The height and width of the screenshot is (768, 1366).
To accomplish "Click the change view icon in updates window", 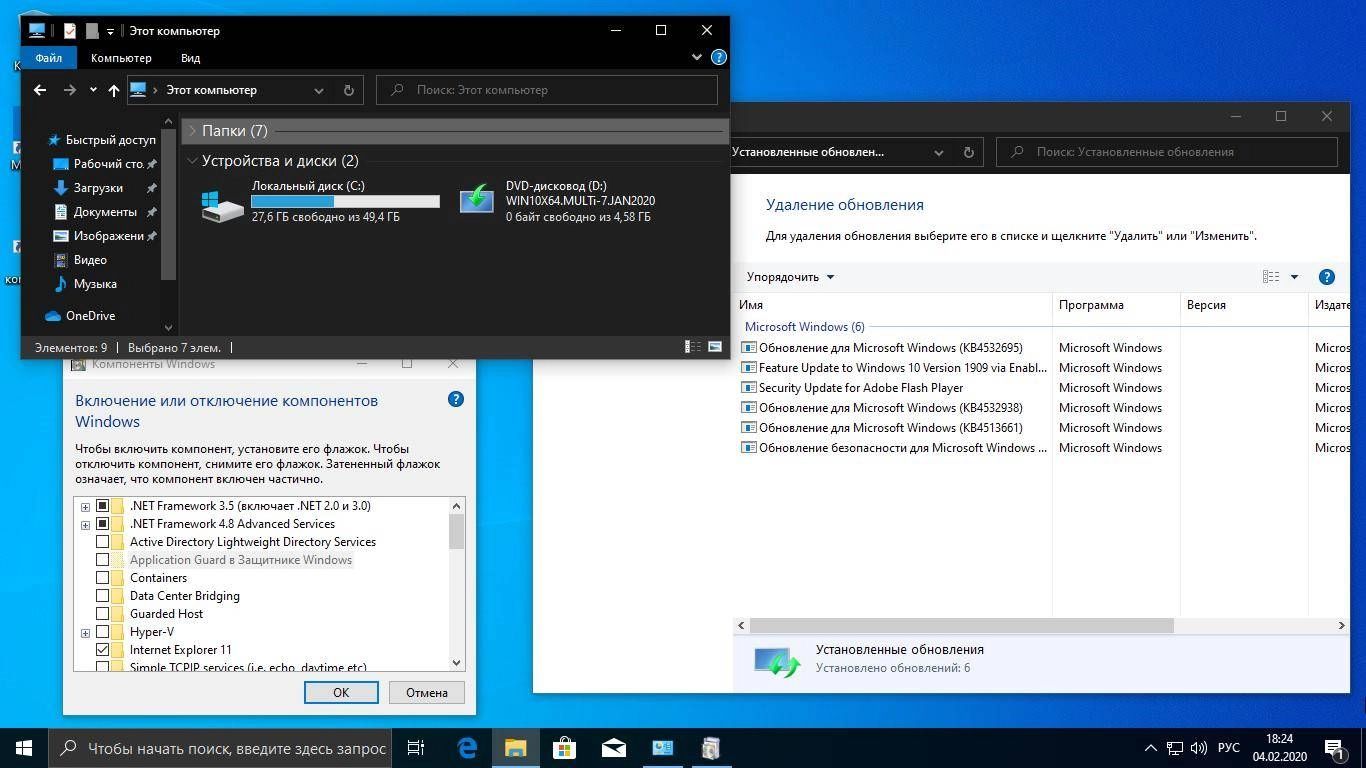I will tap(1271, 277).
